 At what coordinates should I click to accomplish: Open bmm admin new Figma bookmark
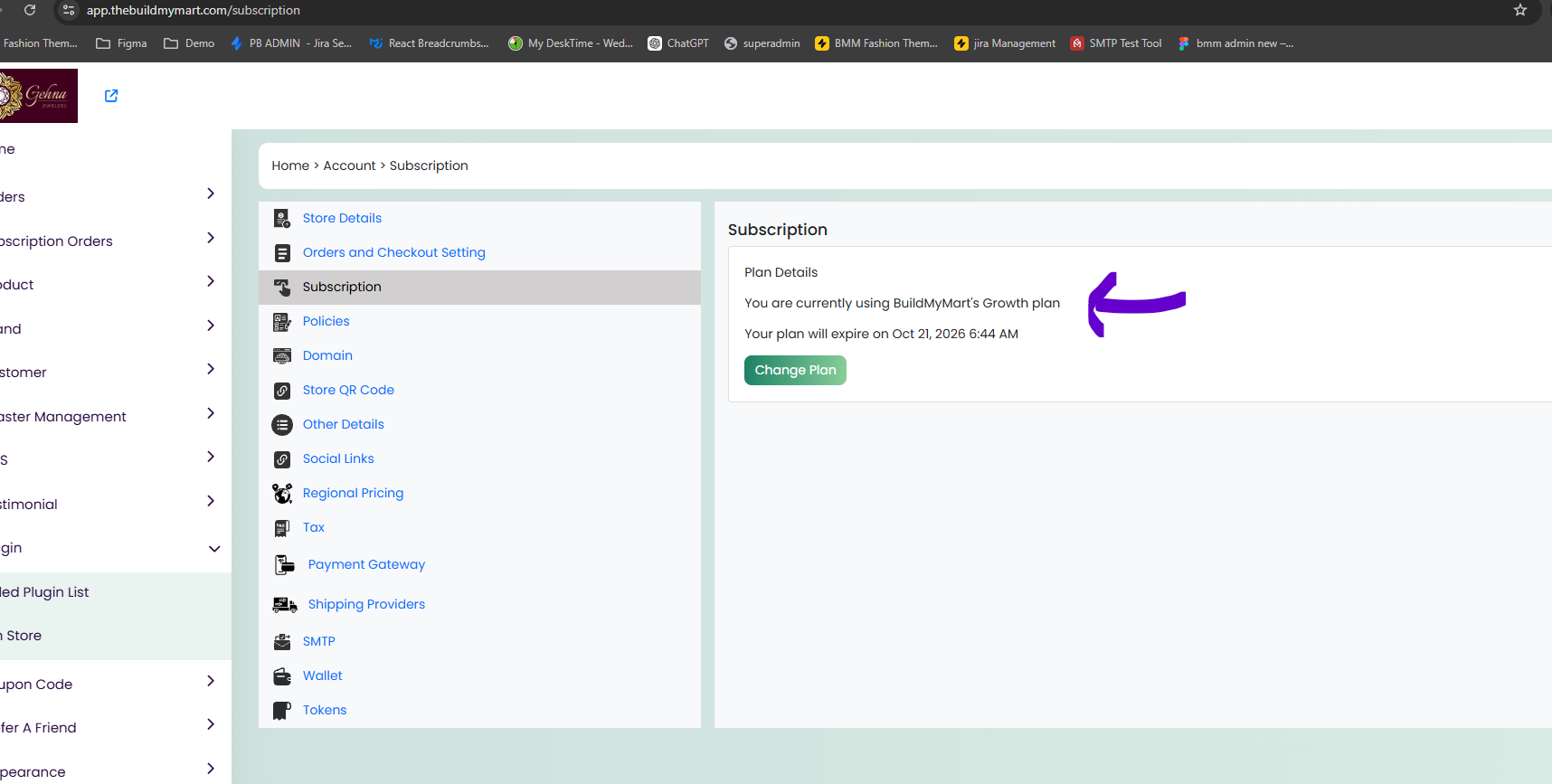[x=1235, y=43]
